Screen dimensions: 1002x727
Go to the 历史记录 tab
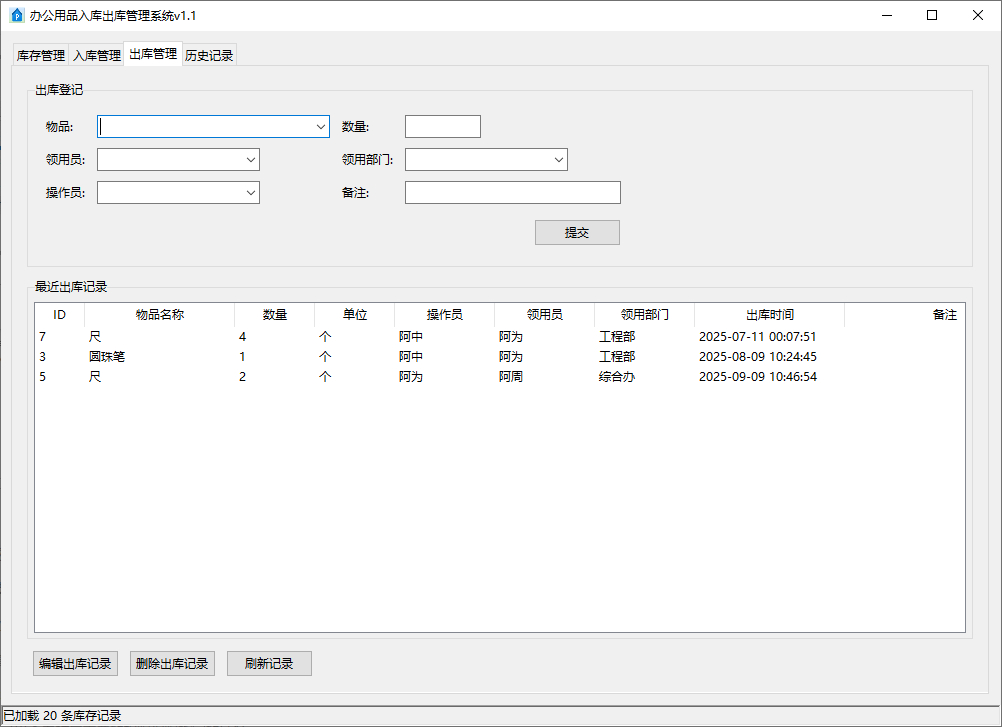[x=209, y=56]
